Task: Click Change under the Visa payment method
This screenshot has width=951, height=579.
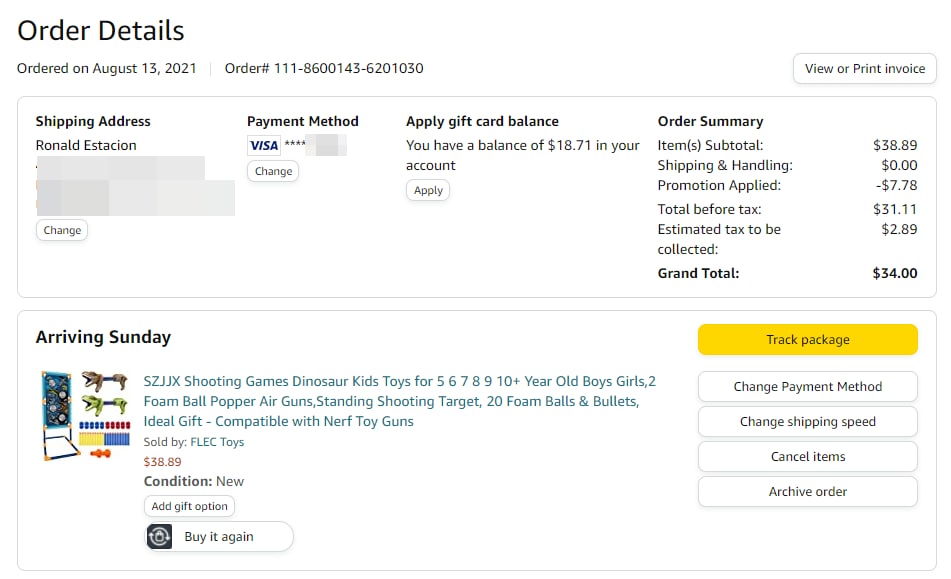Action: click(273, 171)
